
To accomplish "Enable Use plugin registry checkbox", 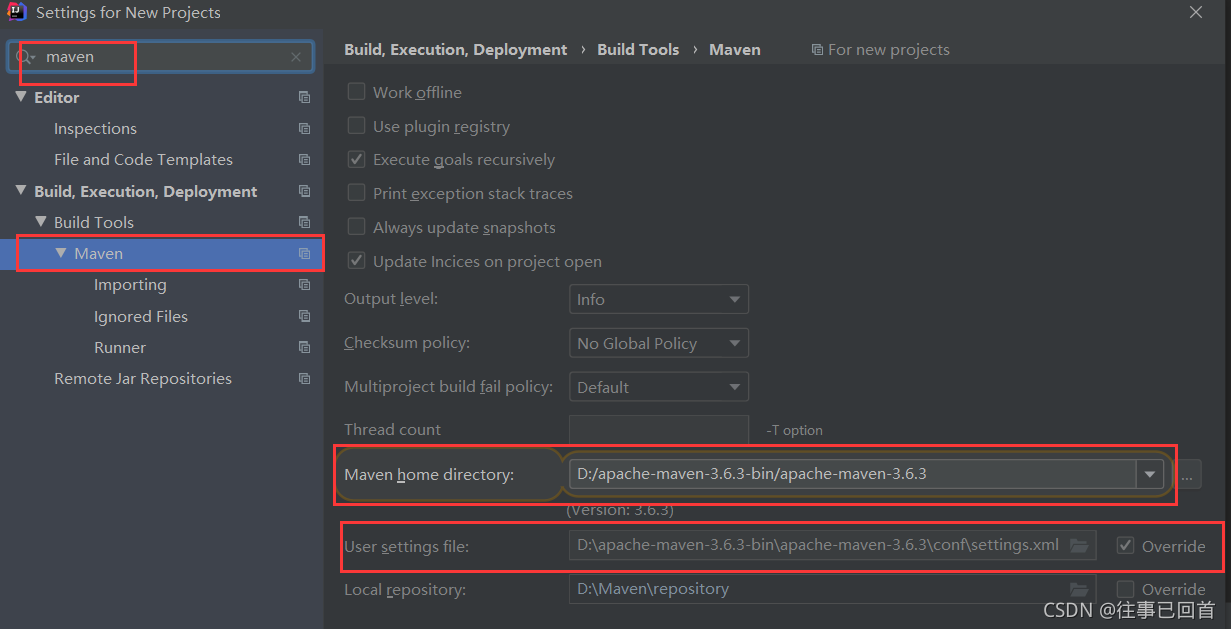I will pos(356,125).
